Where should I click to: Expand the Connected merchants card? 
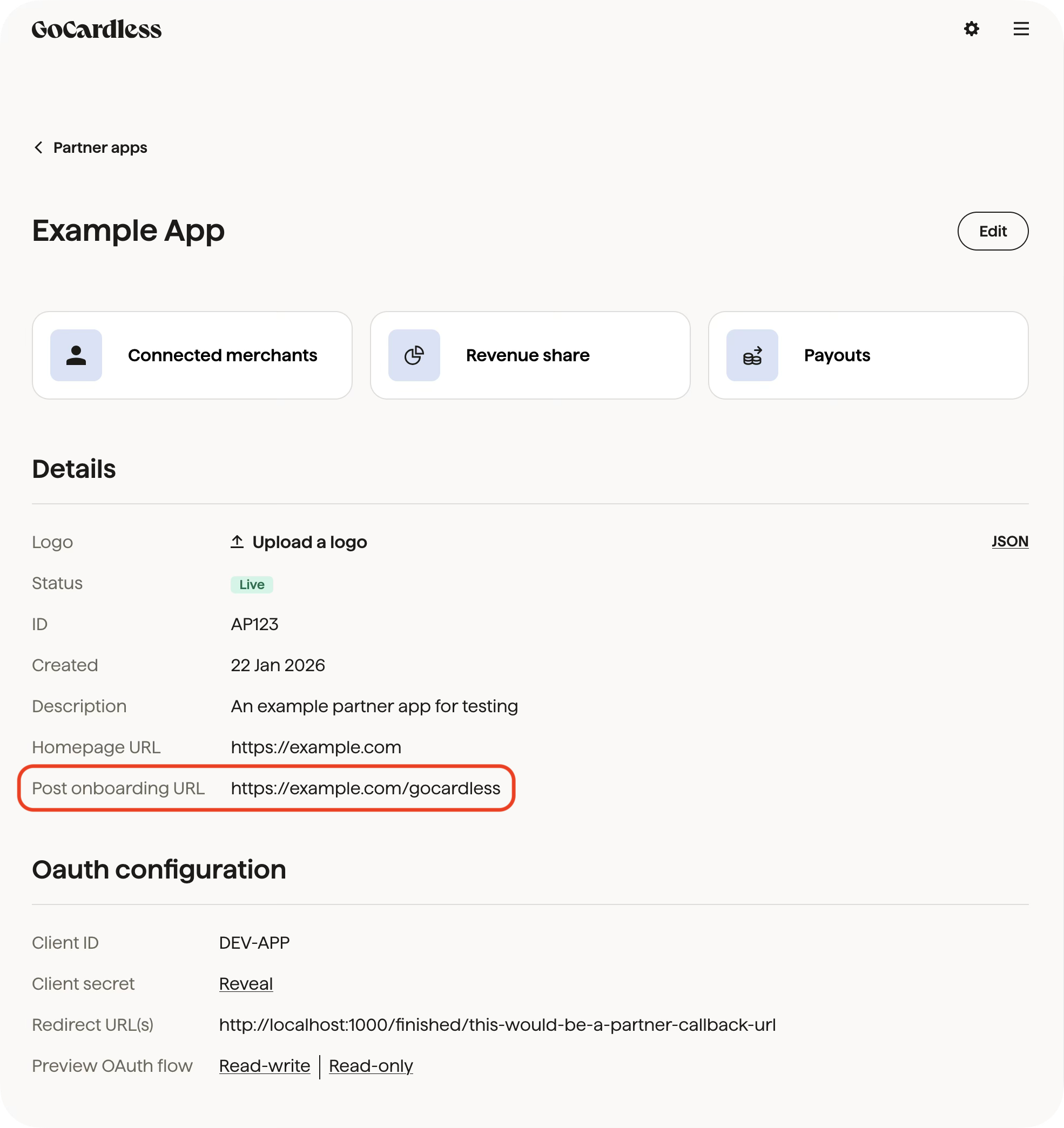tap(192, 355)
